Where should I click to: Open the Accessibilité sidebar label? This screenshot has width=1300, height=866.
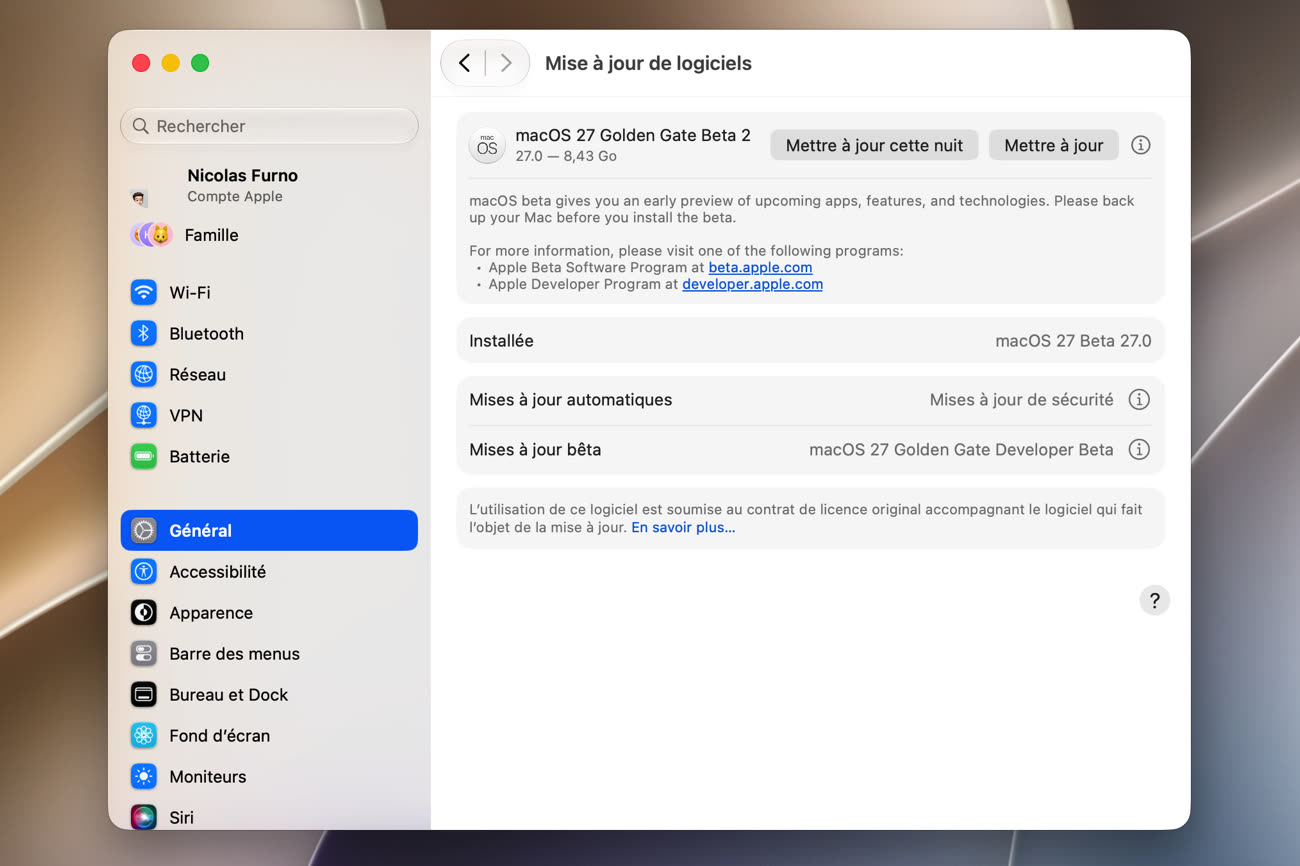tap(218, 571)
